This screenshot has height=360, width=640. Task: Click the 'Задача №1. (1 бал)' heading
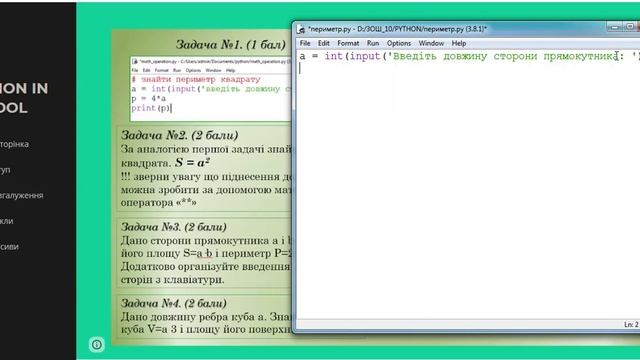point(231,44)
